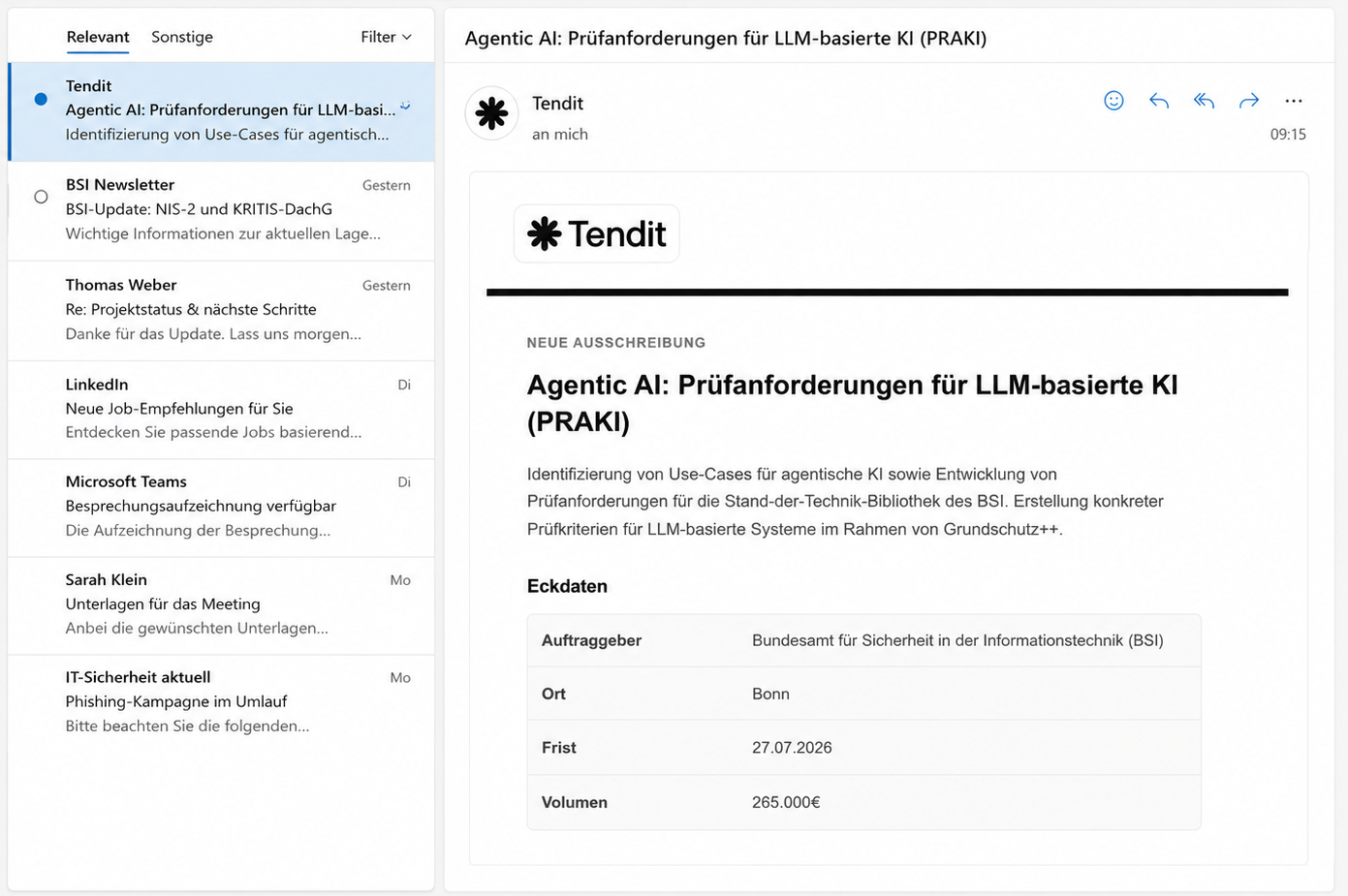This screenshot has height=896, width=1348.
Task: Click the Bundesamt für Sicherheit in der Informationstechnik value
Action: pyautogui.click(x=957, y=640)
